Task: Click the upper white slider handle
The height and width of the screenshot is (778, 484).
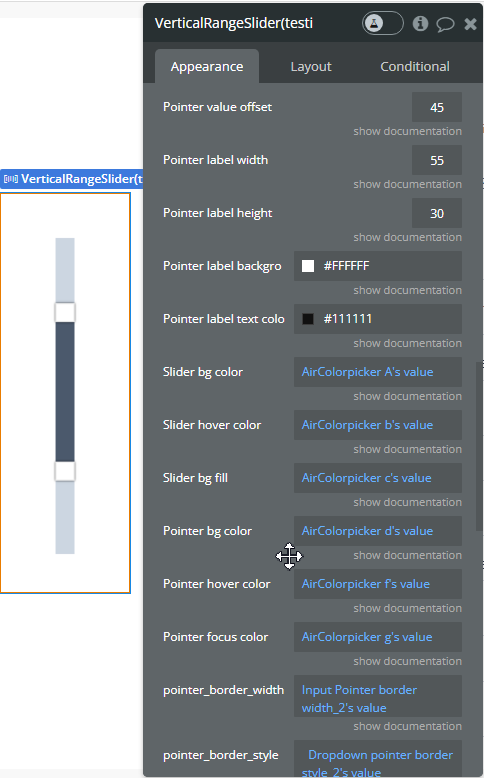Action: pos(65,313)
